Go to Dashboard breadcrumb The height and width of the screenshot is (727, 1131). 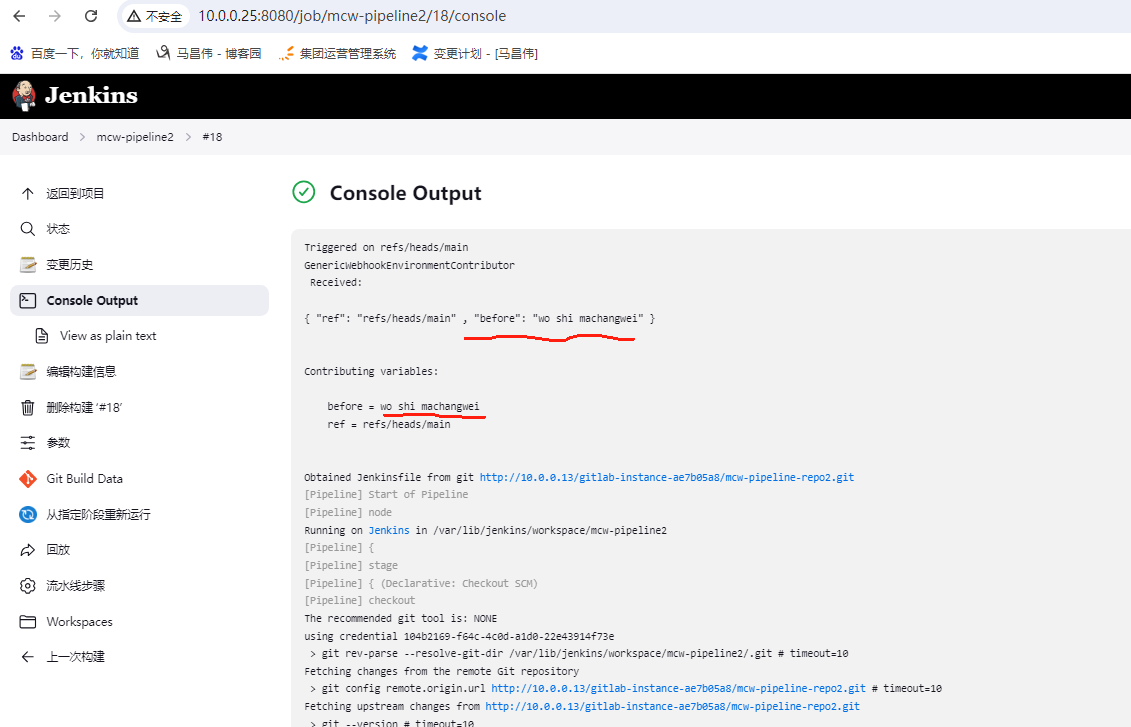click(x=40, y=137)
